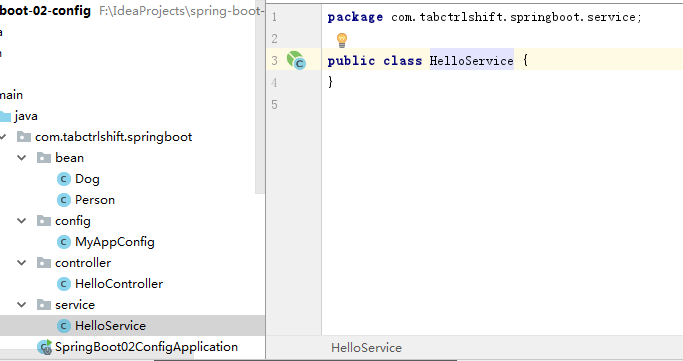Viewport: 683px width, 361px height.
Task: Select HelloService in the project tree
Action: (111, 326)
